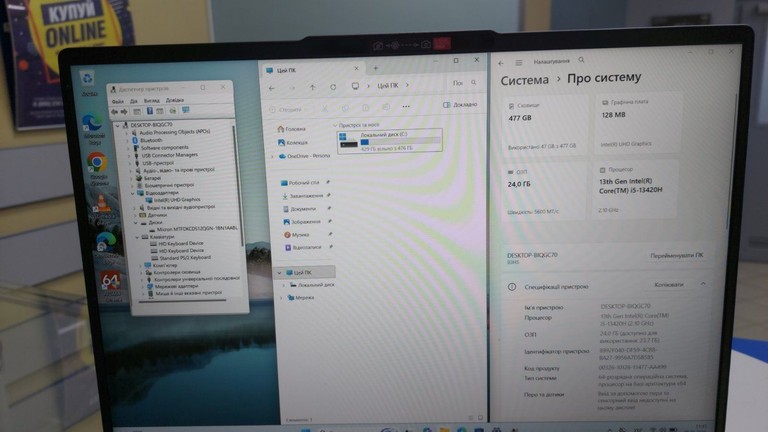This screenshot has height=432, width=768.
Task: Open Дія menu in Device Manager
Action: [134, 101]
